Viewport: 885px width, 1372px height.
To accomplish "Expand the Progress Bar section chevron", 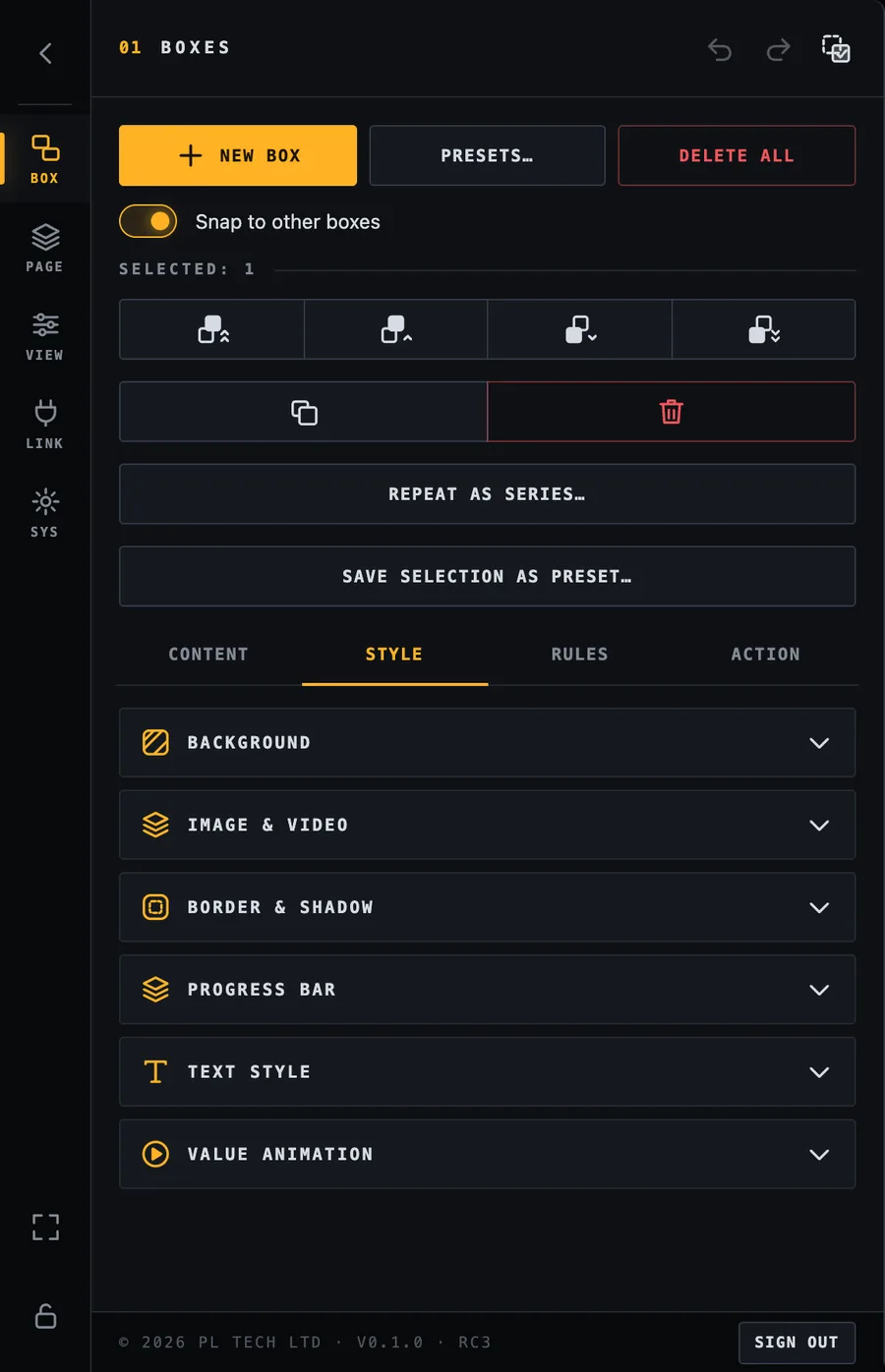I will click(819, 990).
